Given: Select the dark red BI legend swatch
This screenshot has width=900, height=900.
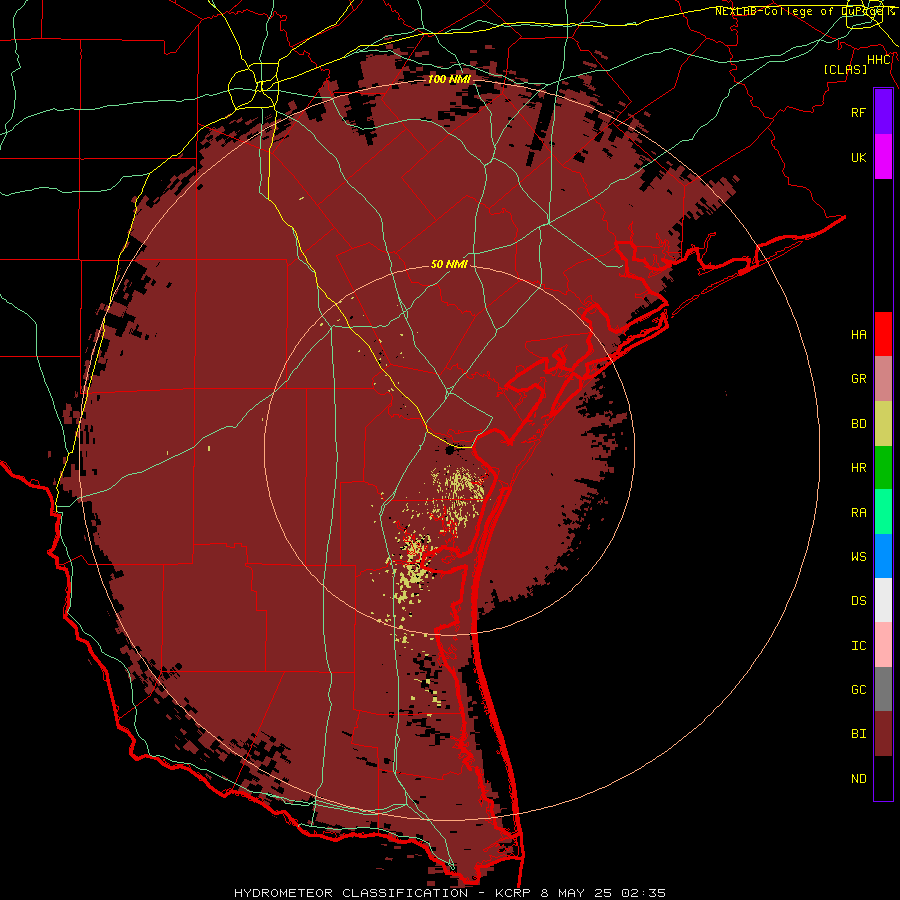Looking at the screenshot, I should (883, 734).
